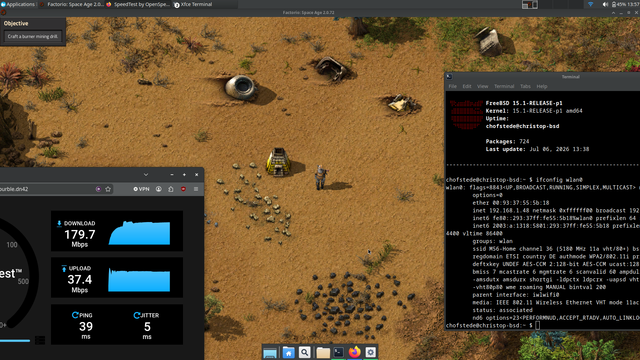Screen dimensions: 640x360
Task: Click the clock in top panel
Action: coord(633,4)
